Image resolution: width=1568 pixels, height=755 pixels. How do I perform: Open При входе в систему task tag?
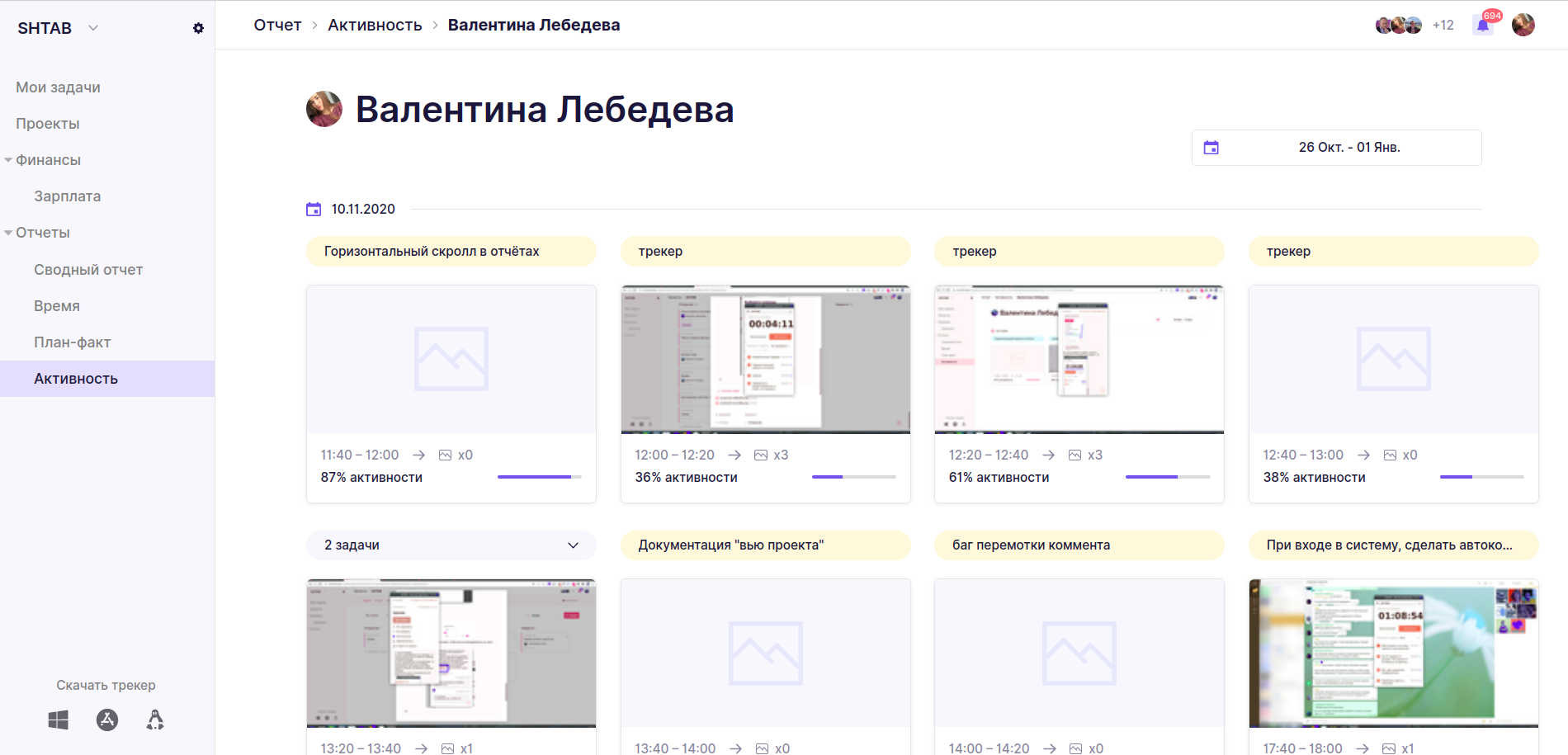1393,545
